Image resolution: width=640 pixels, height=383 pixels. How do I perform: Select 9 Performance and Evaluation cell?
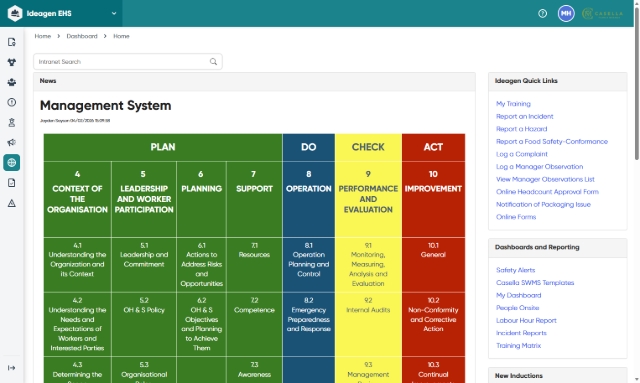[x=368, y=199]
